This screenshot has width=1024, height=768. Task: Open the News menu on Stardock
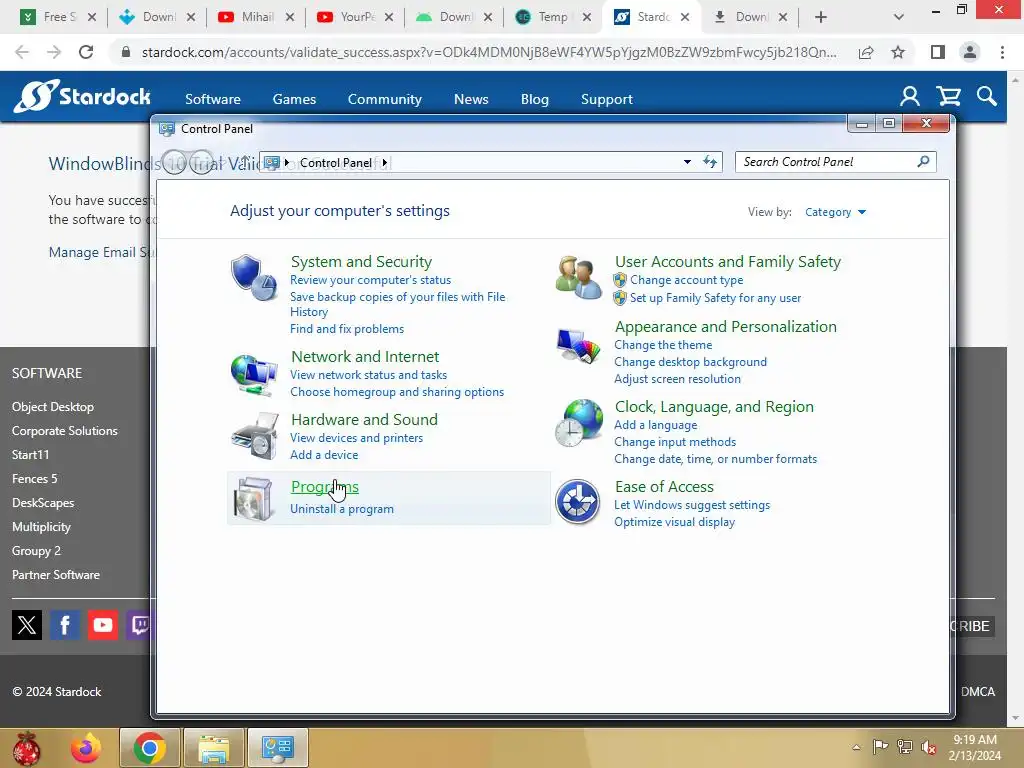point(471,99)
